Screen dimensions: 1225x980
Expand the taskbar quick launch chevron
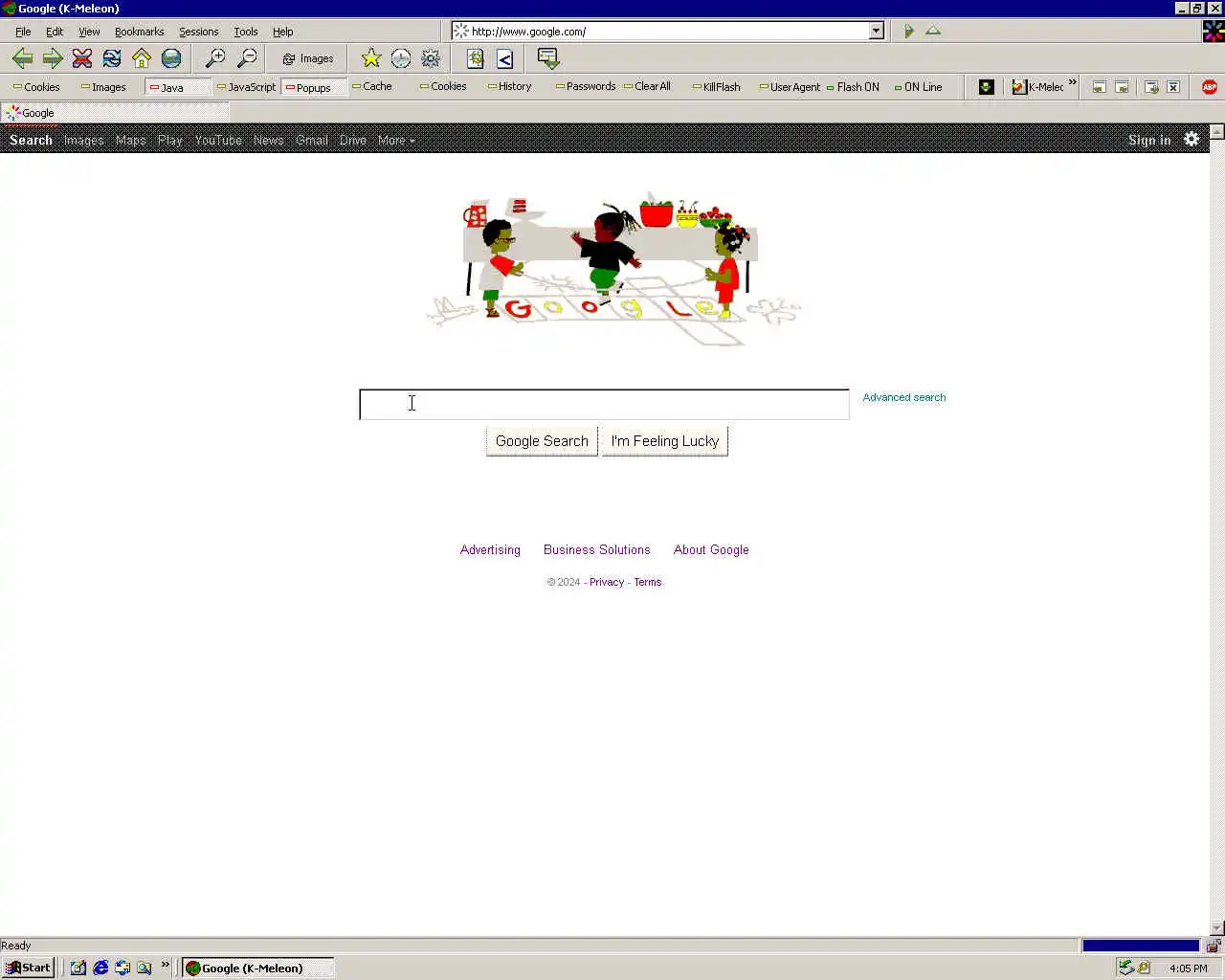pyautogui.click(x=166, y=965)
